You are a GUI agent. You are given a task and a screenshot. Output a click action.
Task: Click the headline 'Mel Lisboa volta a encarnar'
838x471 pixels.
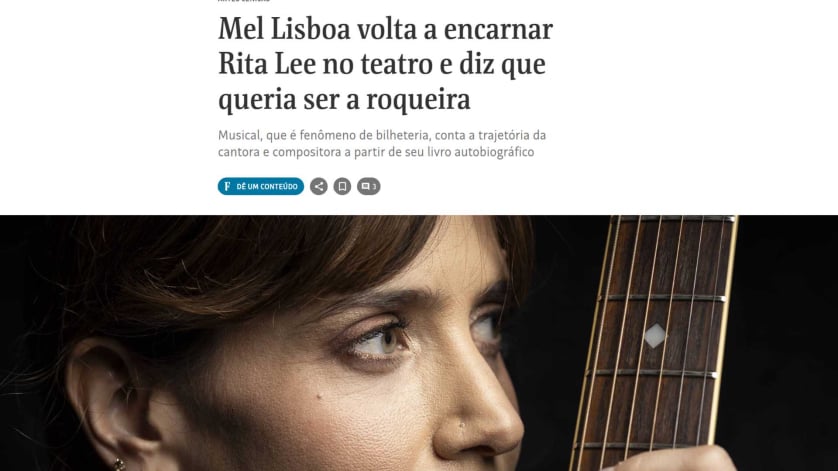click(385, 28)
